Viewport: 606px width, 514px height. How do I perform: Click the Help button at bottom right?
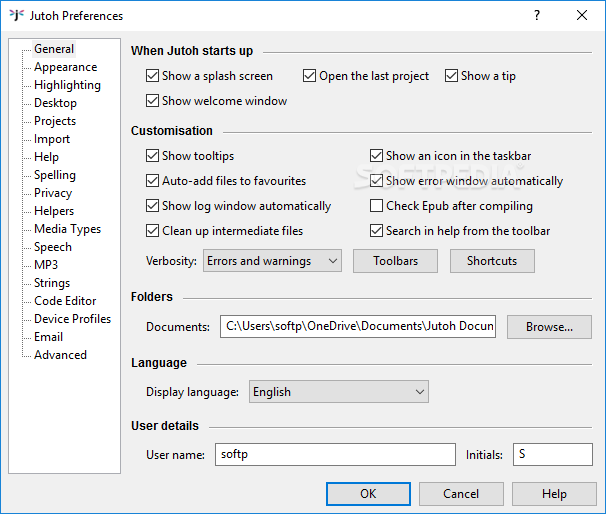pos(554,494)
